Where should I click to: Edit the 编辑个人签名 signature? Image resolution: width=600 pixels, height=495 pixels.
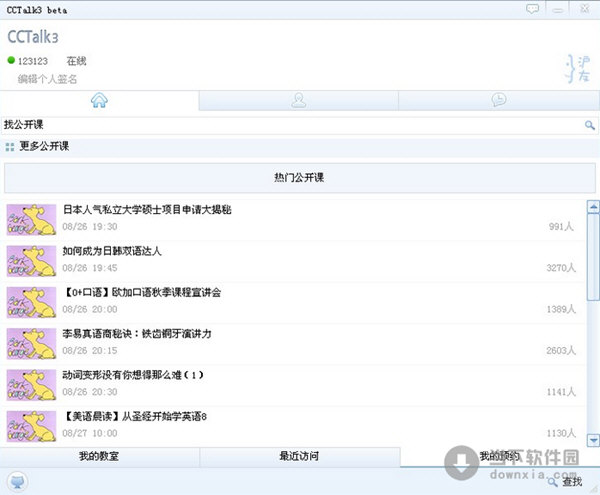click(47, 79)
